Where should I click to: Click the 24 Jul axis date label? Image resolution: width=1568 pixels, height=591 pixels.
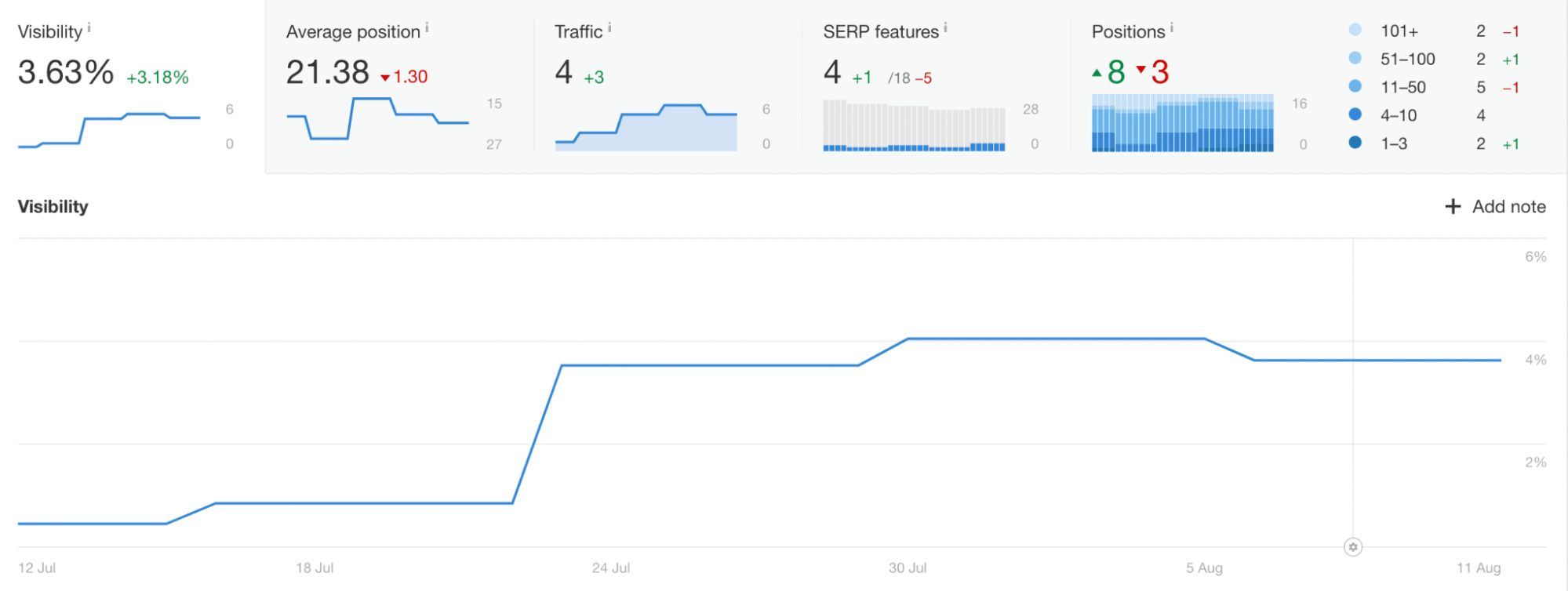click(x=611, y=568)
